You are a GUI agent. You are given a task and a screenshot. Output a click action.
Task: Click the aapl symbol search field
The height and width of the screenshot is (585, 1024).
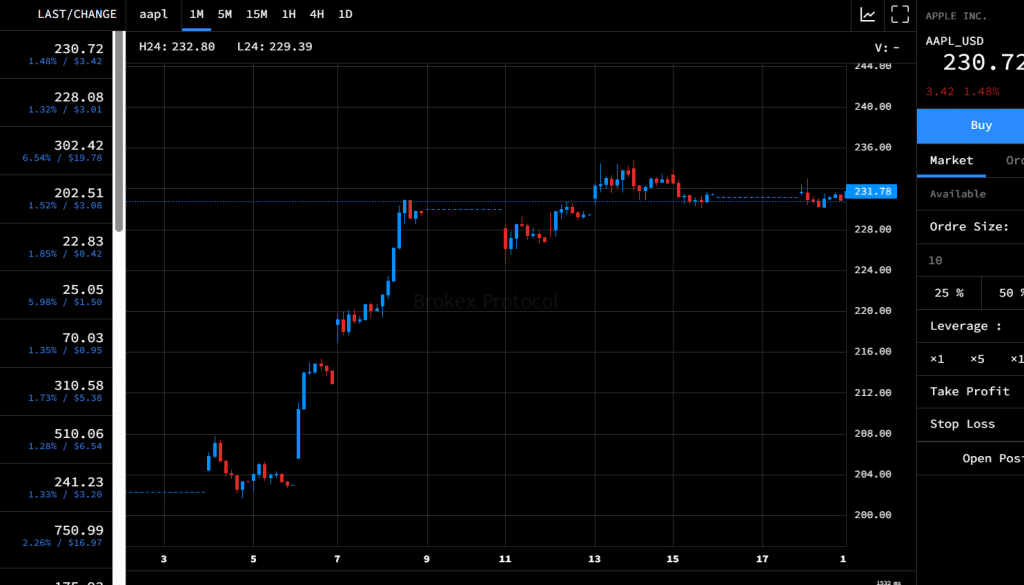click(154, 14)
